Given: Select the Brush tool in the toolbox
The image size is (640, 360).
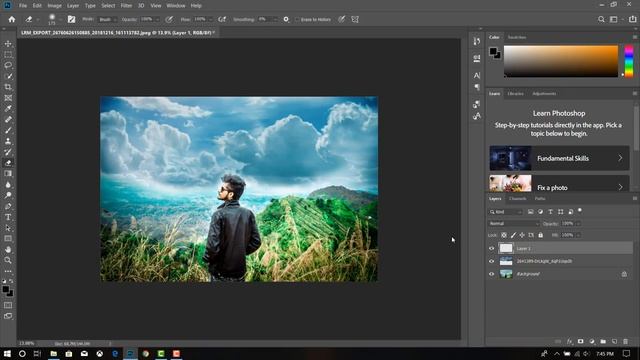Looking at the screenshot, I should (x=8, y=130).
